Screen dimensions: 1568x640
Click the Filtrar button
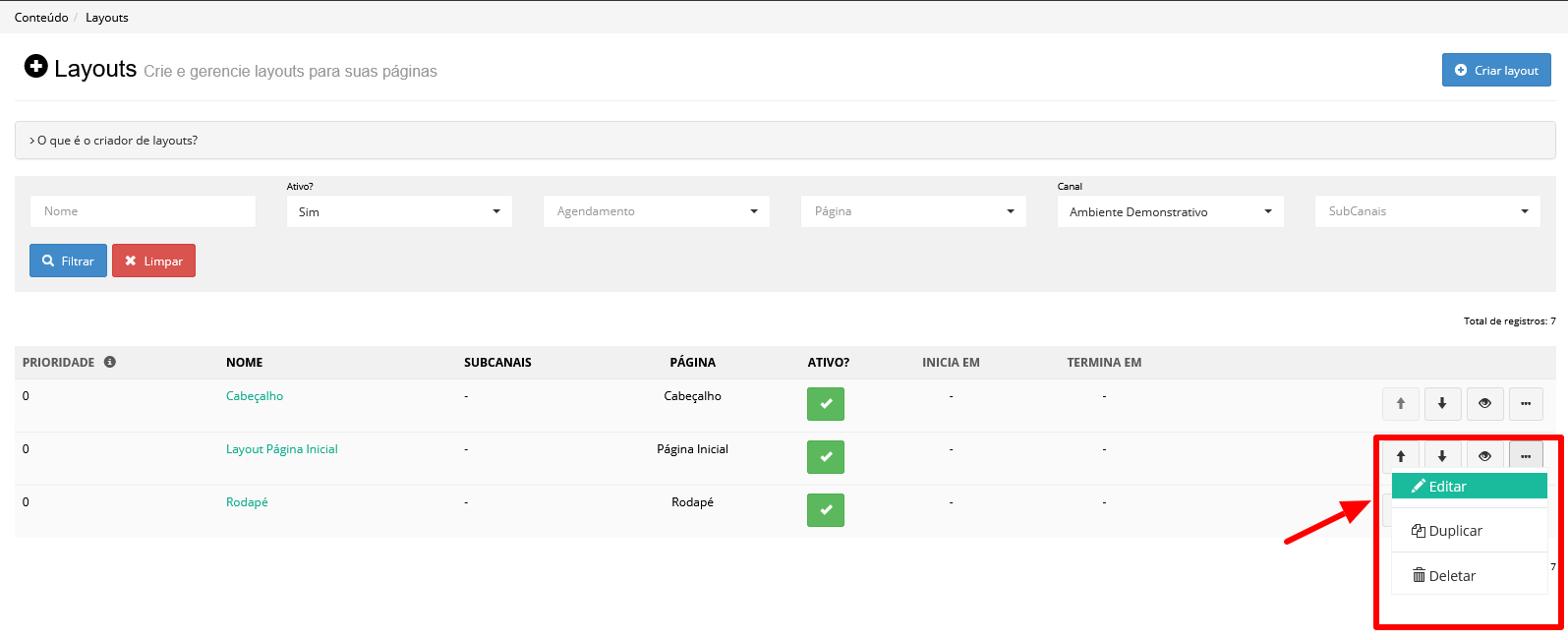[68, 261]
